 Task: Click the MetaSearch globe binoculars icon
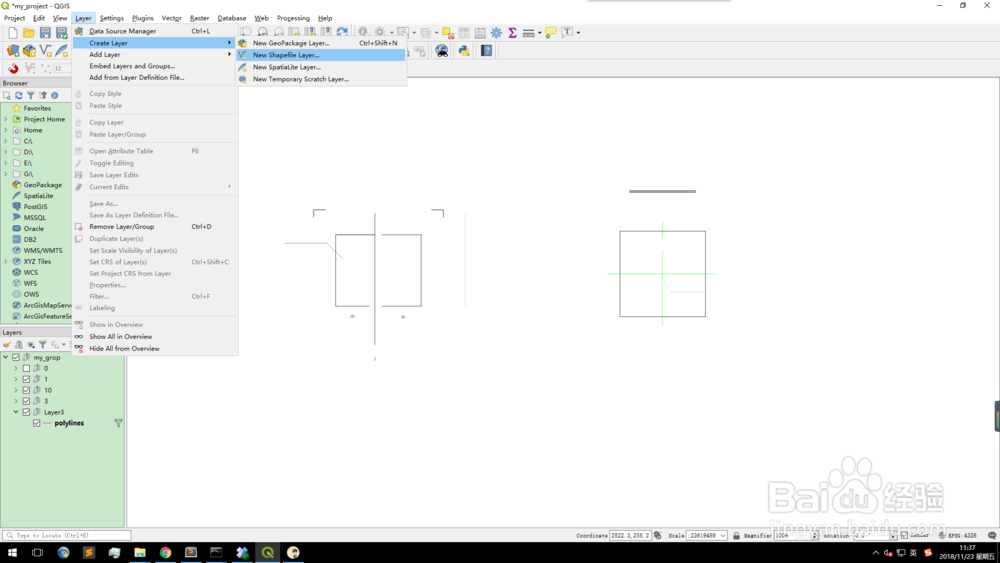441,51
